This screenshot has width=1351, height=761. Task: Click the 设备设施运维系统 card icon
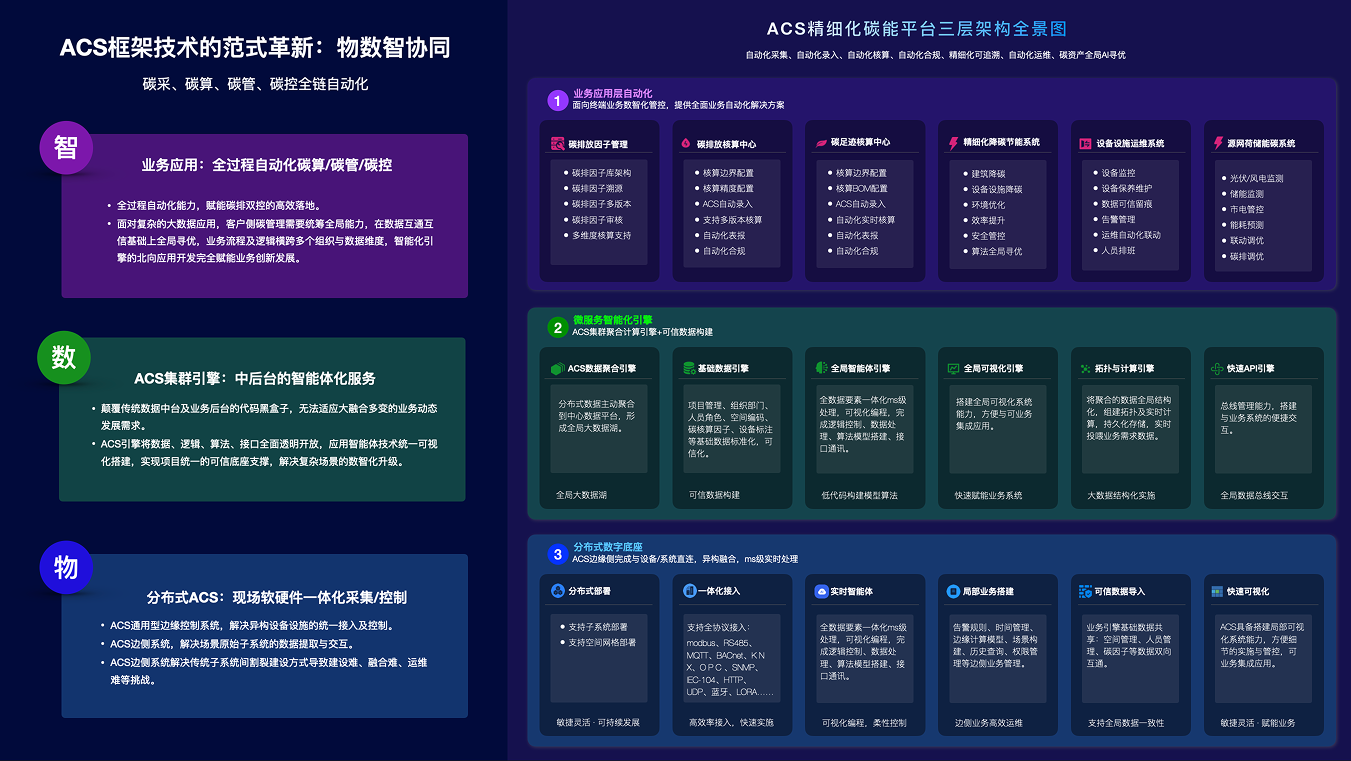click(x=1085, y=144)
